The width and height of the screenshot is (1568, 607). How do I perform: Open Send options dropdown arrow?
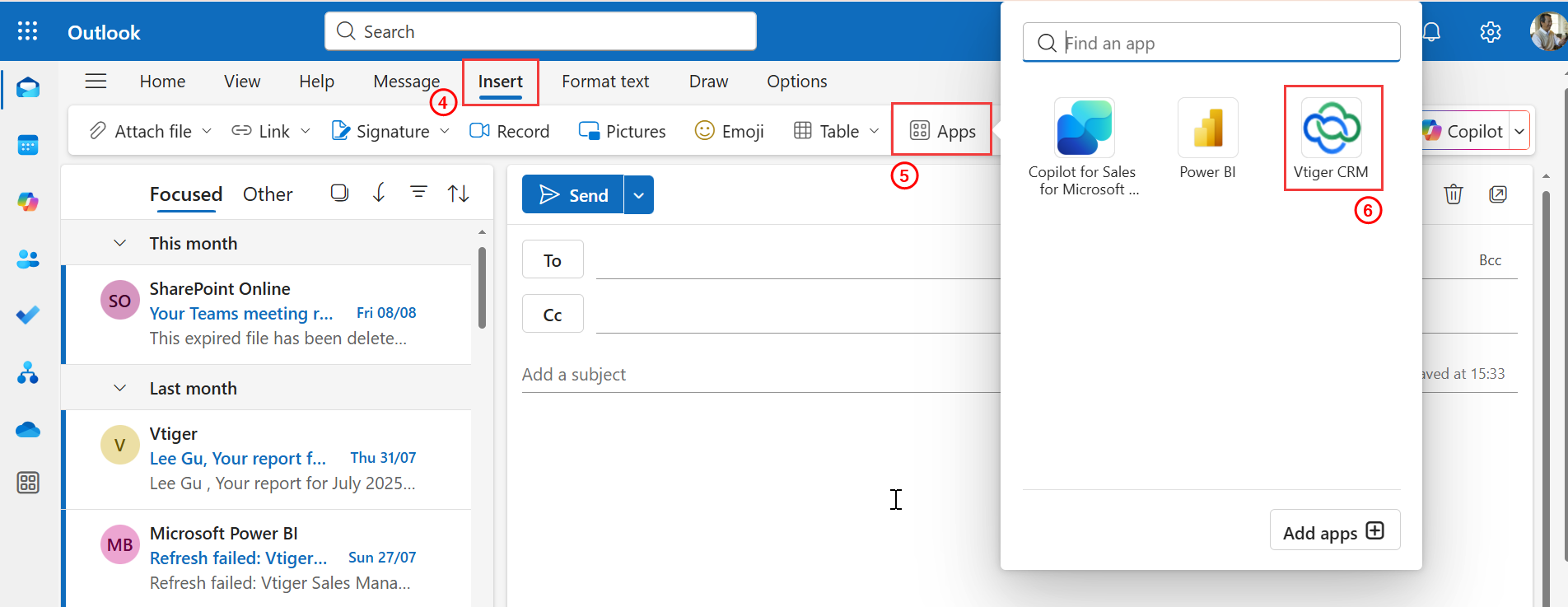click(639, 195)
